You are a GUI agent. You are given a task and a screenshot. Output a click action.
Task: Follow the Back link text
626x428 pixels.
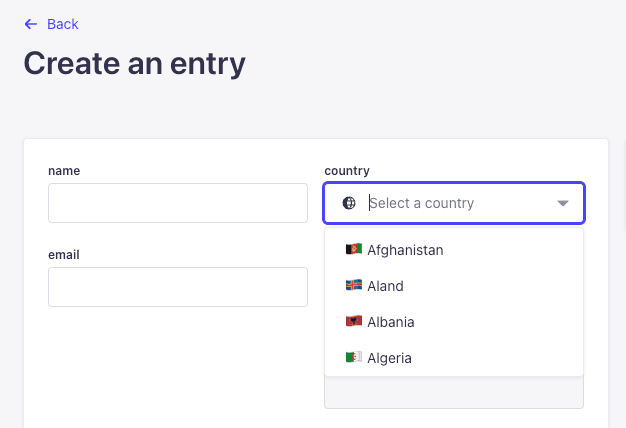pyautogui.click(x=63, y=24)
